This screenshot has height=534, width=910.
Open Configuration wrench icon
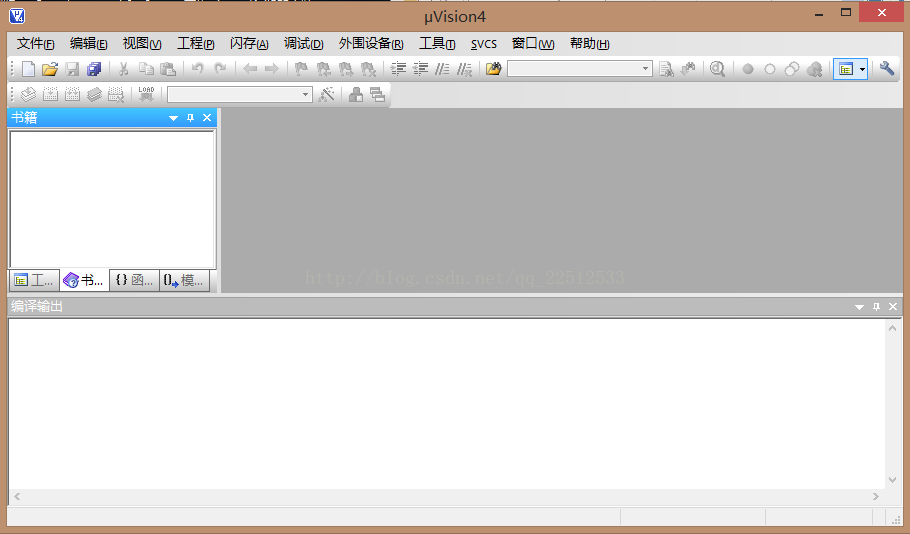pos(887,68)
